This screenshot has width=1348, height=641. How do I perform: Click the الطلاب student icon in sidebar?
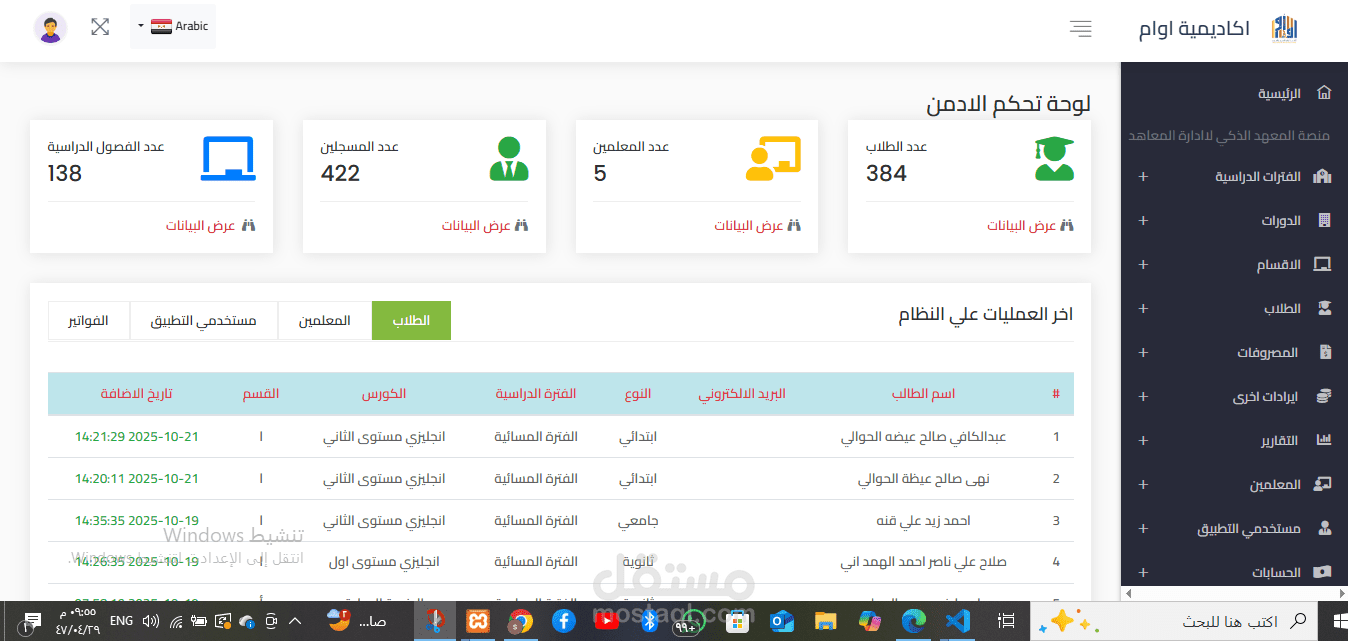coord(1324,309)
